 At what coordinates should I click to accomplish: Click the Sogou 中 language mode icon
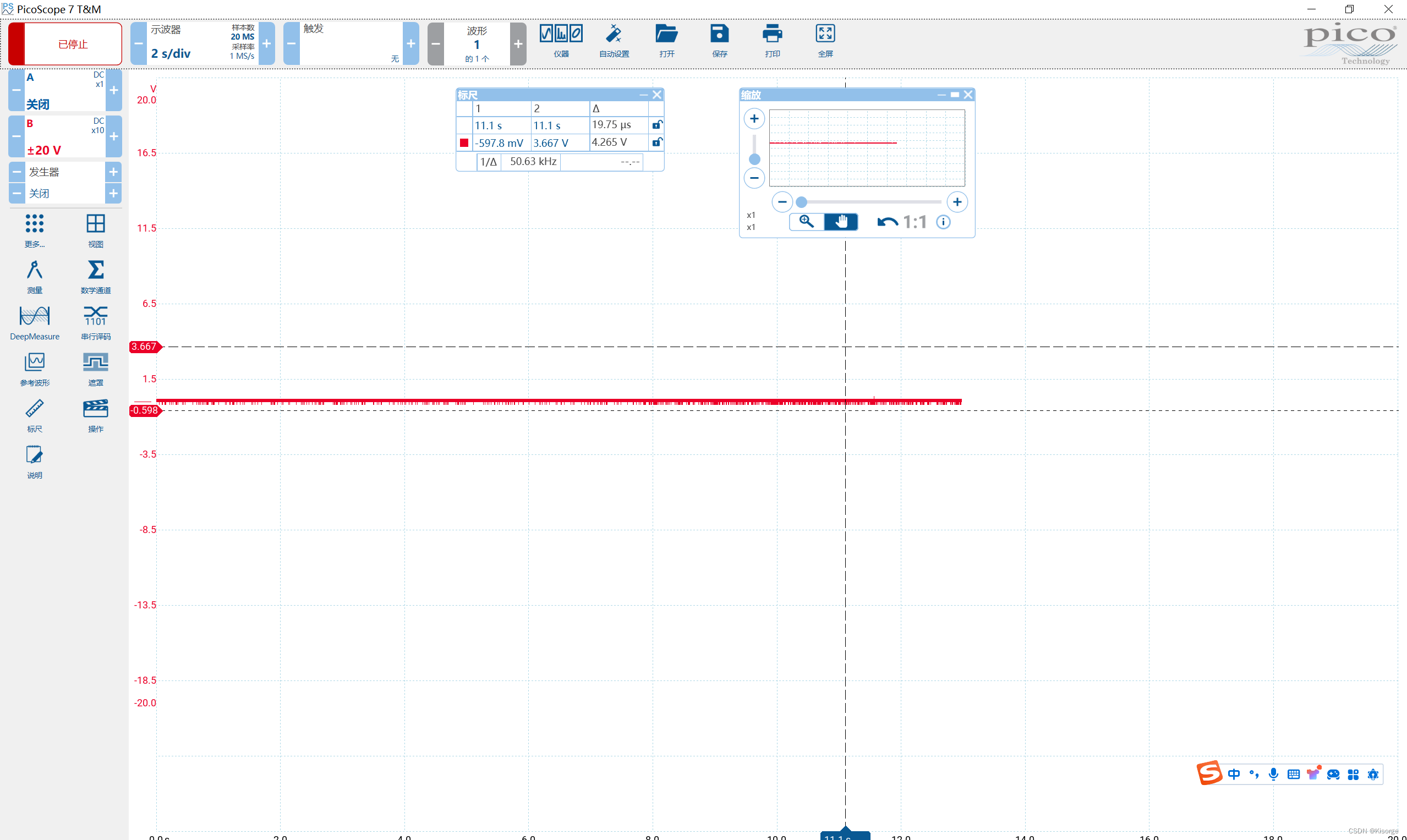(x=1234, y=774)
